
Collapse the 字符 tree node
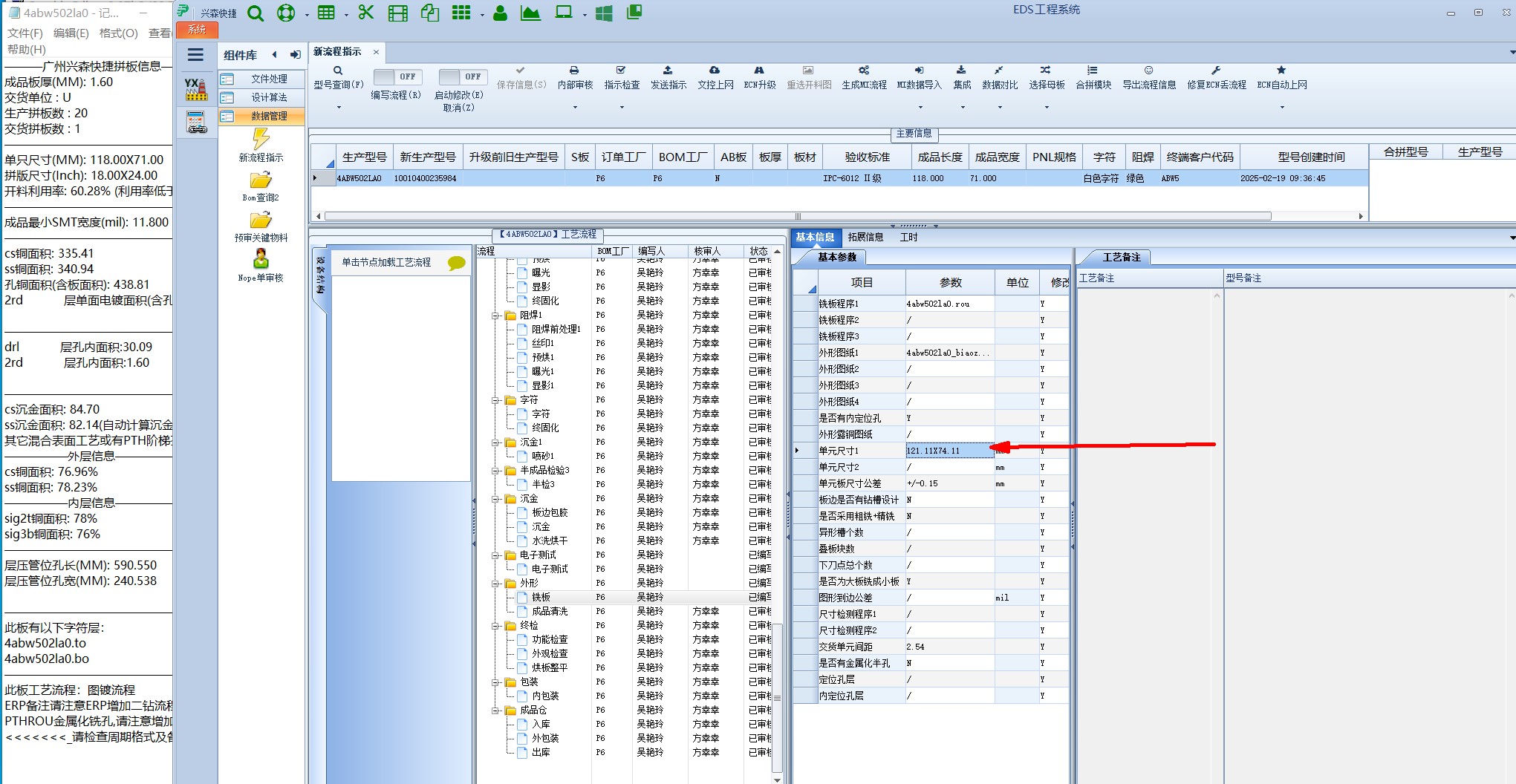[x=495, y=400]
